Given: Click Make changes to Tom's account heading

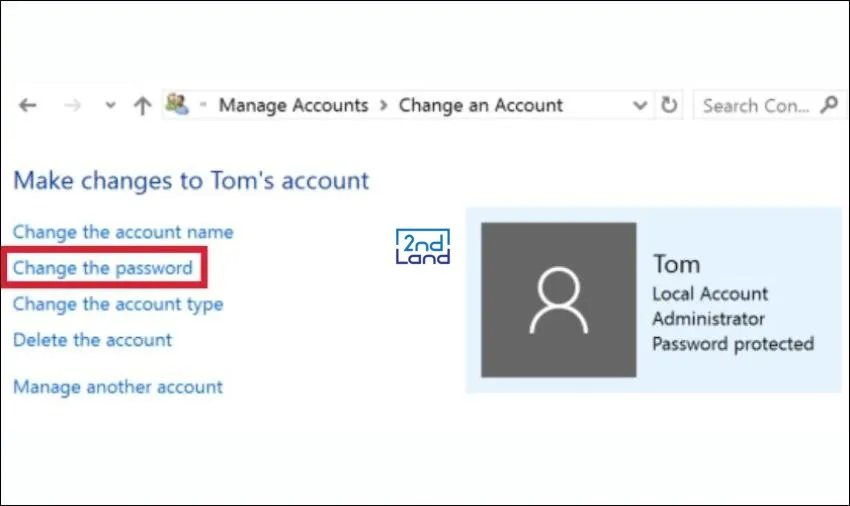Looking at the screenshot, I should click(x=191, y=181).
